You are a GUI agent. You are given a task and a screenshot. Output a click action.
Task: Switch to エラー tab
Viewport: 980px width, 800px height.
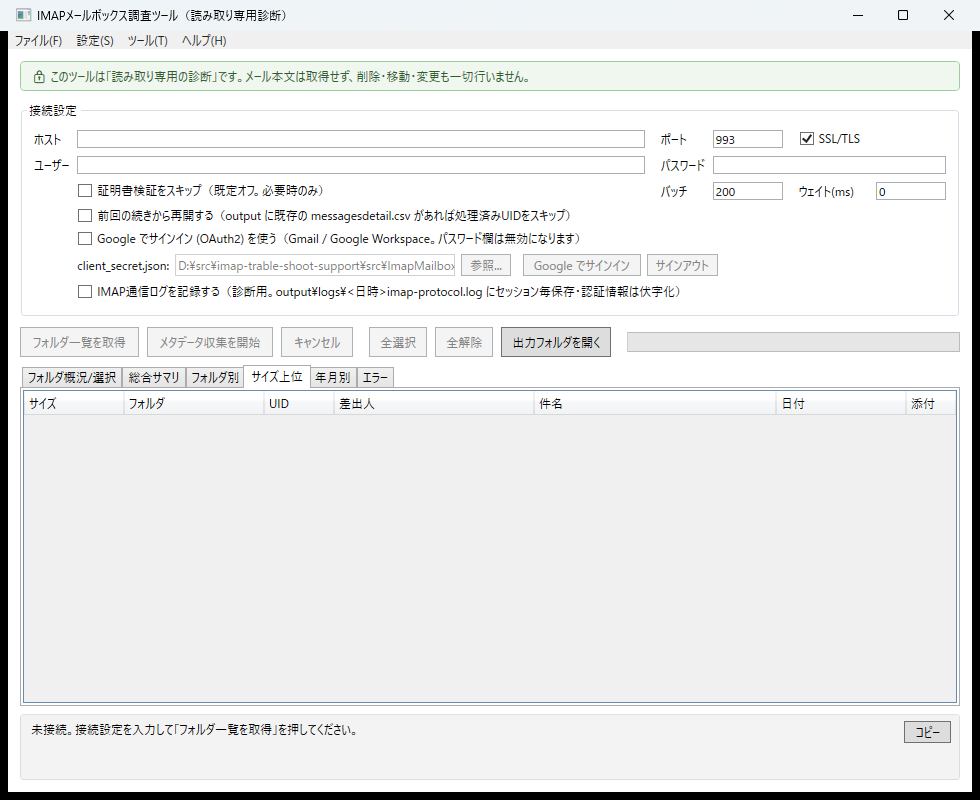coord(375,378)
